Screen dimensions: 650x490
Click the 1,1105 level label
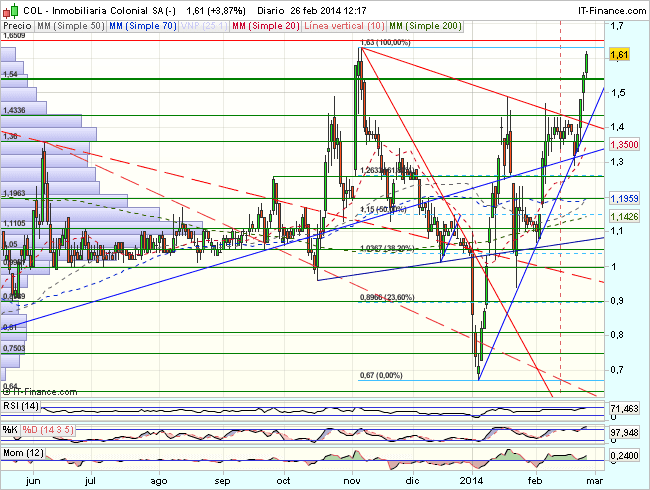[x=14, y=223]
